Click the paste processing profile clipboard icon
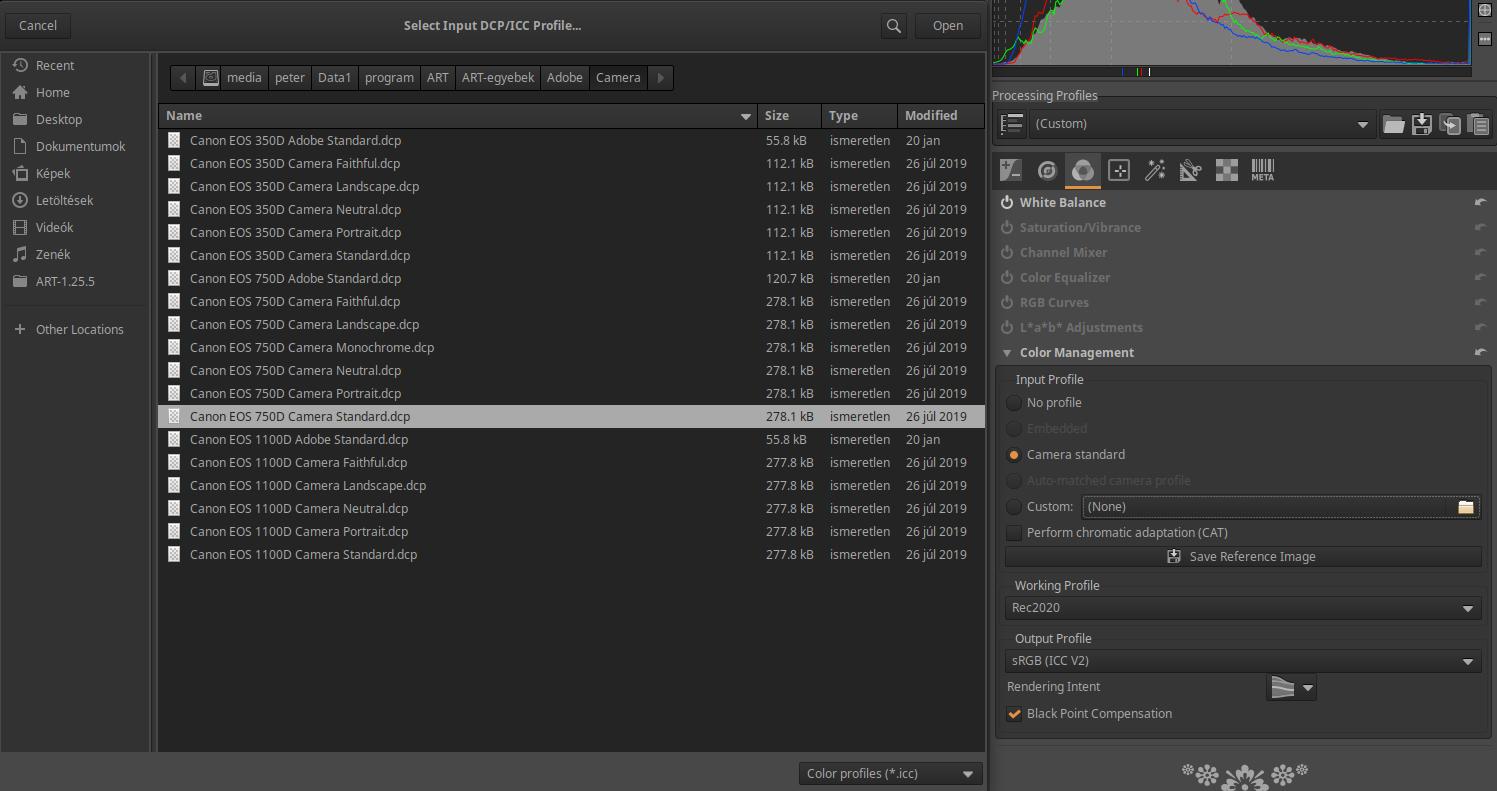 pyautogui.click(x=1478, y=124)
